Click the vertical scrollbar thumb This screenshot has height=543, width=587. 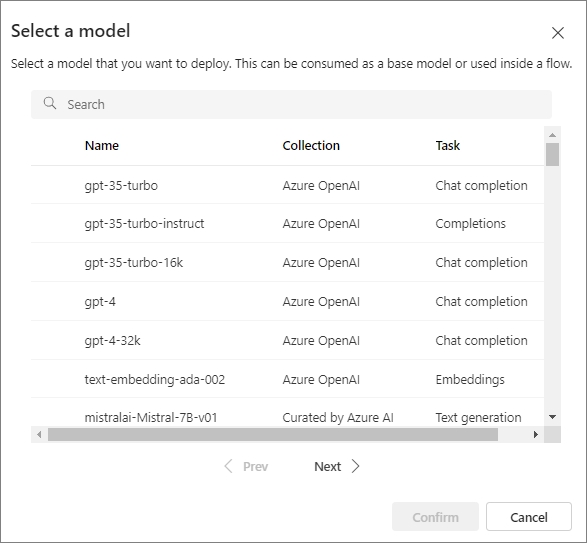(x=552, y=154)
